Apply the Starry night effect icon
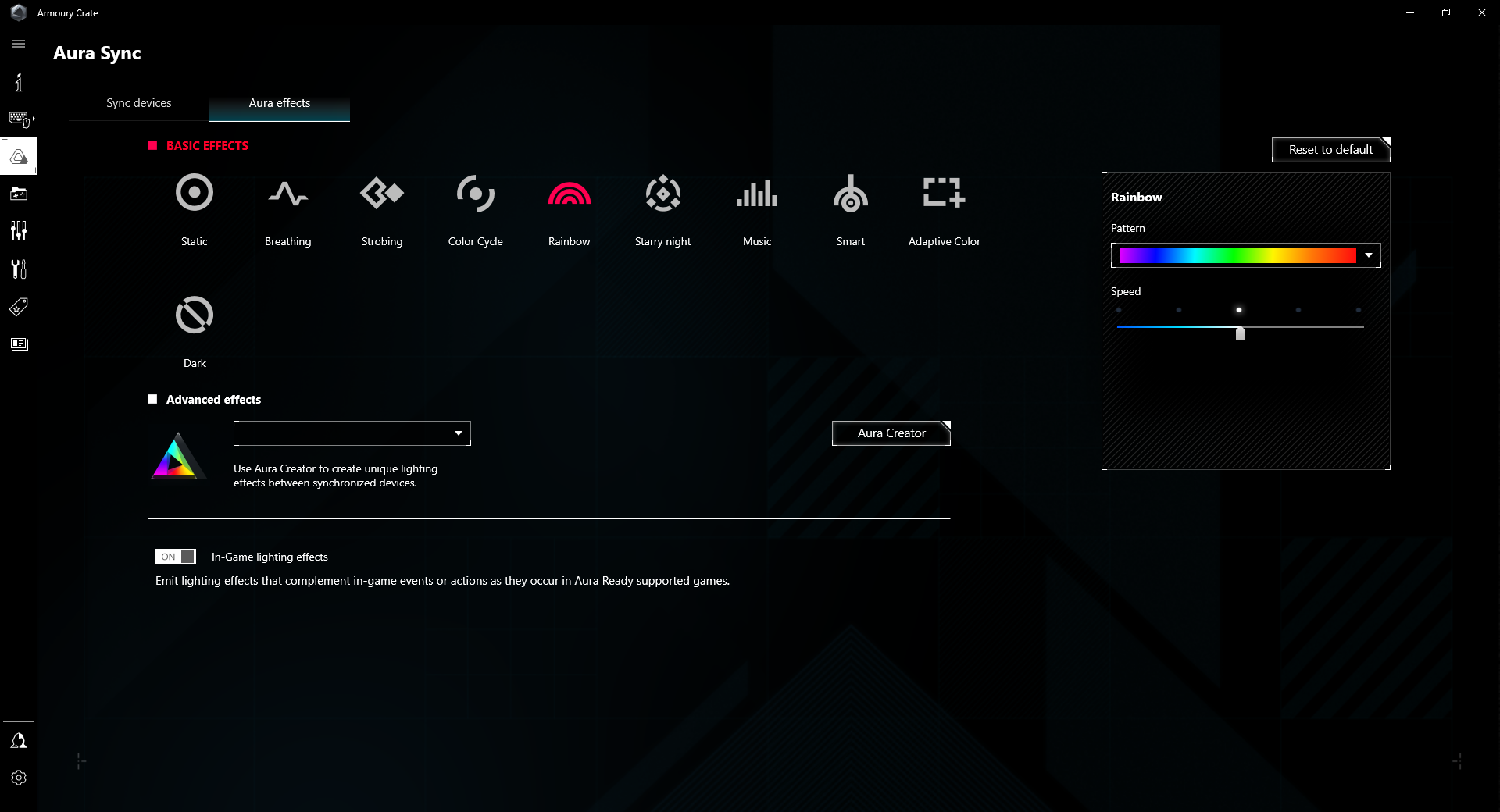The image size is (1500, 812). (x=663, y=193)
